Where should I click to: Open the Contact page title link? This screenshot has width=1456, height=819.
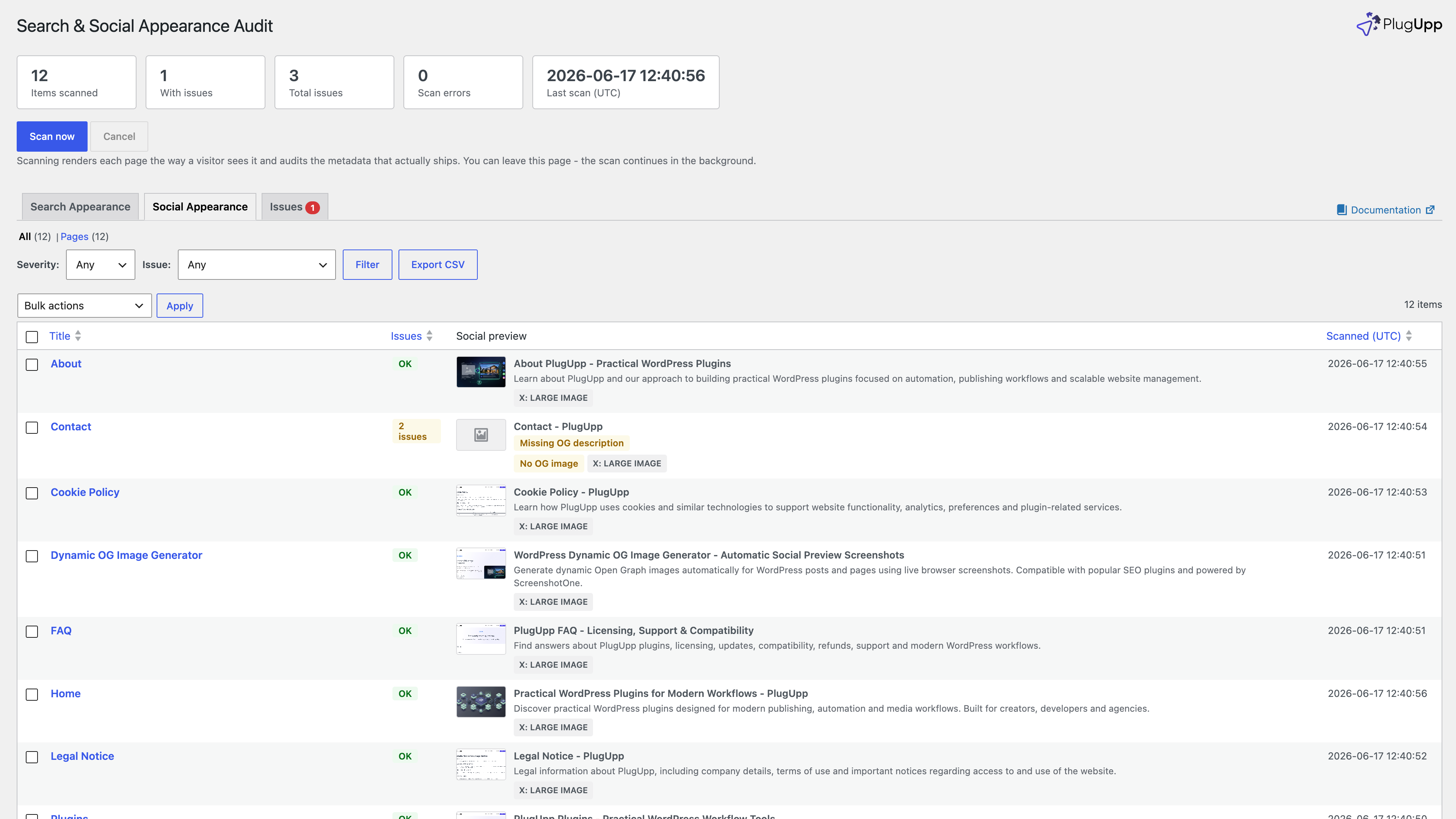71,426
